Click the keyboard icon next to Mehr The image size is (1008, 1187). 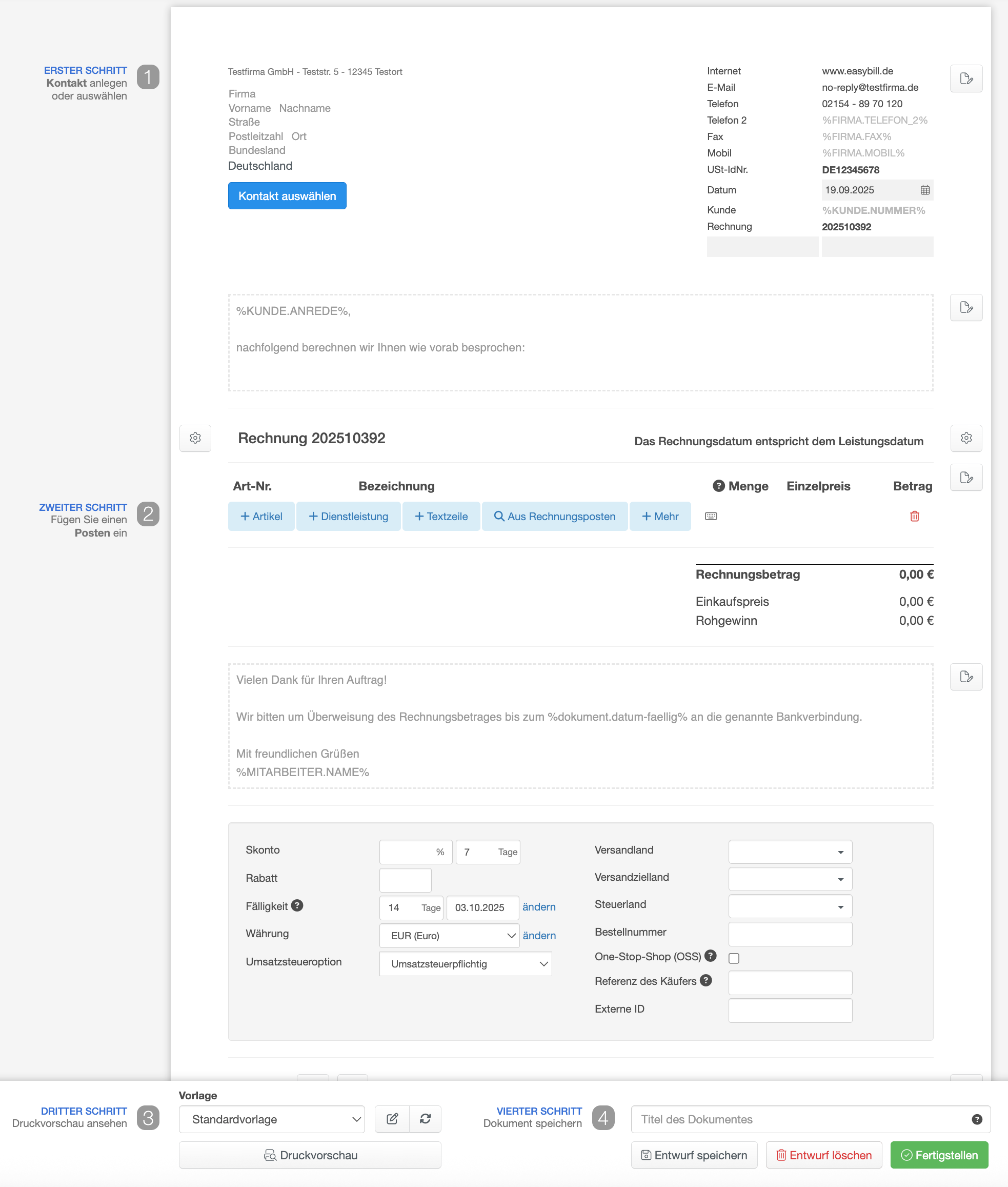pos(710,517)
